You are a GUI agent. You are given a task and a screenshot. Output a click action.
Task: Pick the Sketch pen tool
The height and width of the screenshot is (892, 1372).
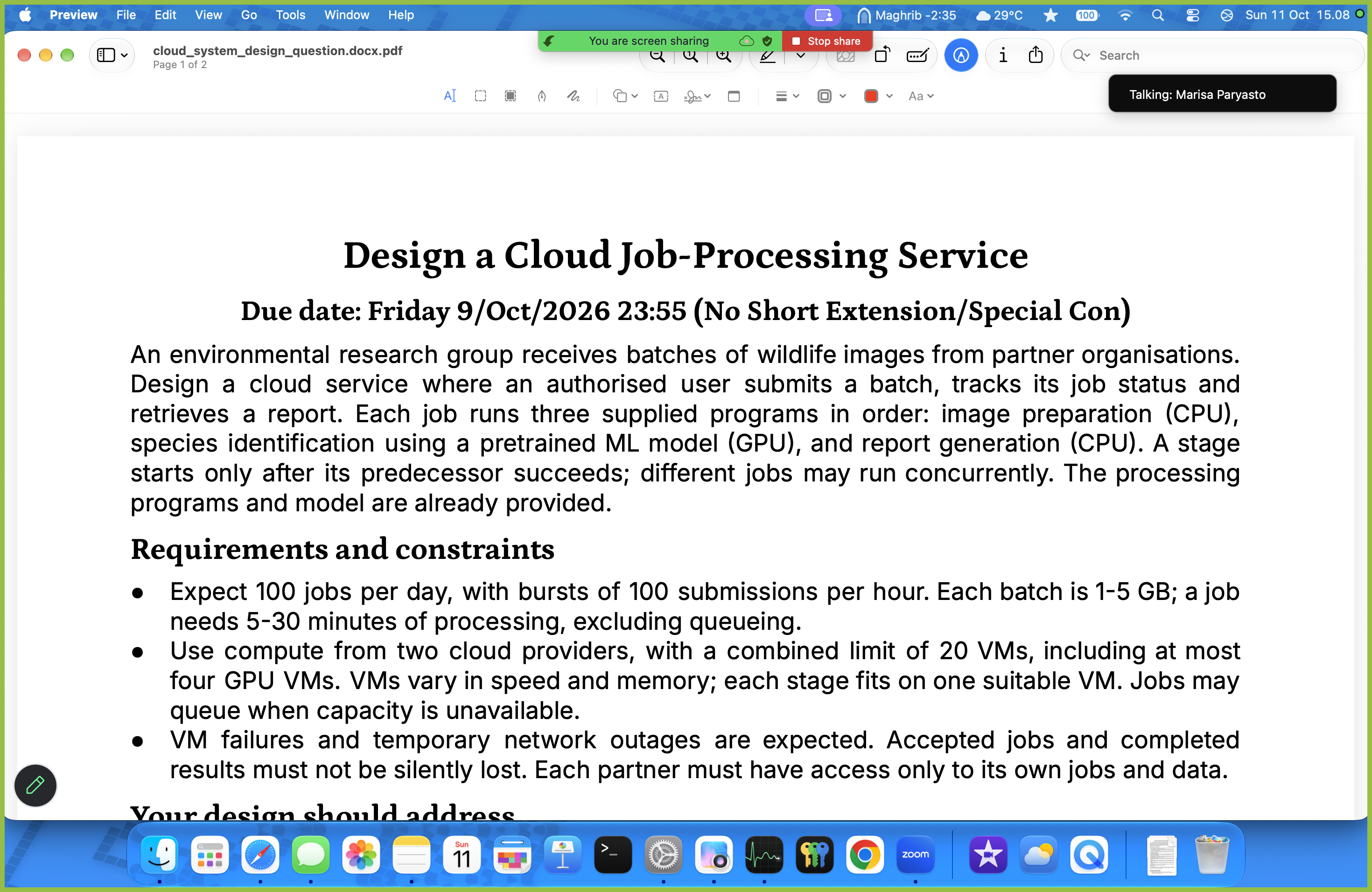coord(541,96)
